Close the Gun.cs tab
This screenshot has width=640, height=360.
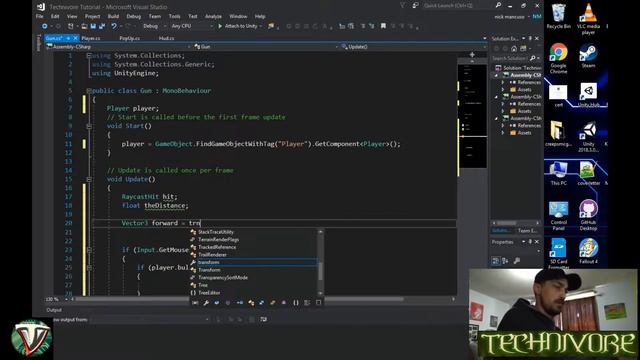click(x=75, y=38)
